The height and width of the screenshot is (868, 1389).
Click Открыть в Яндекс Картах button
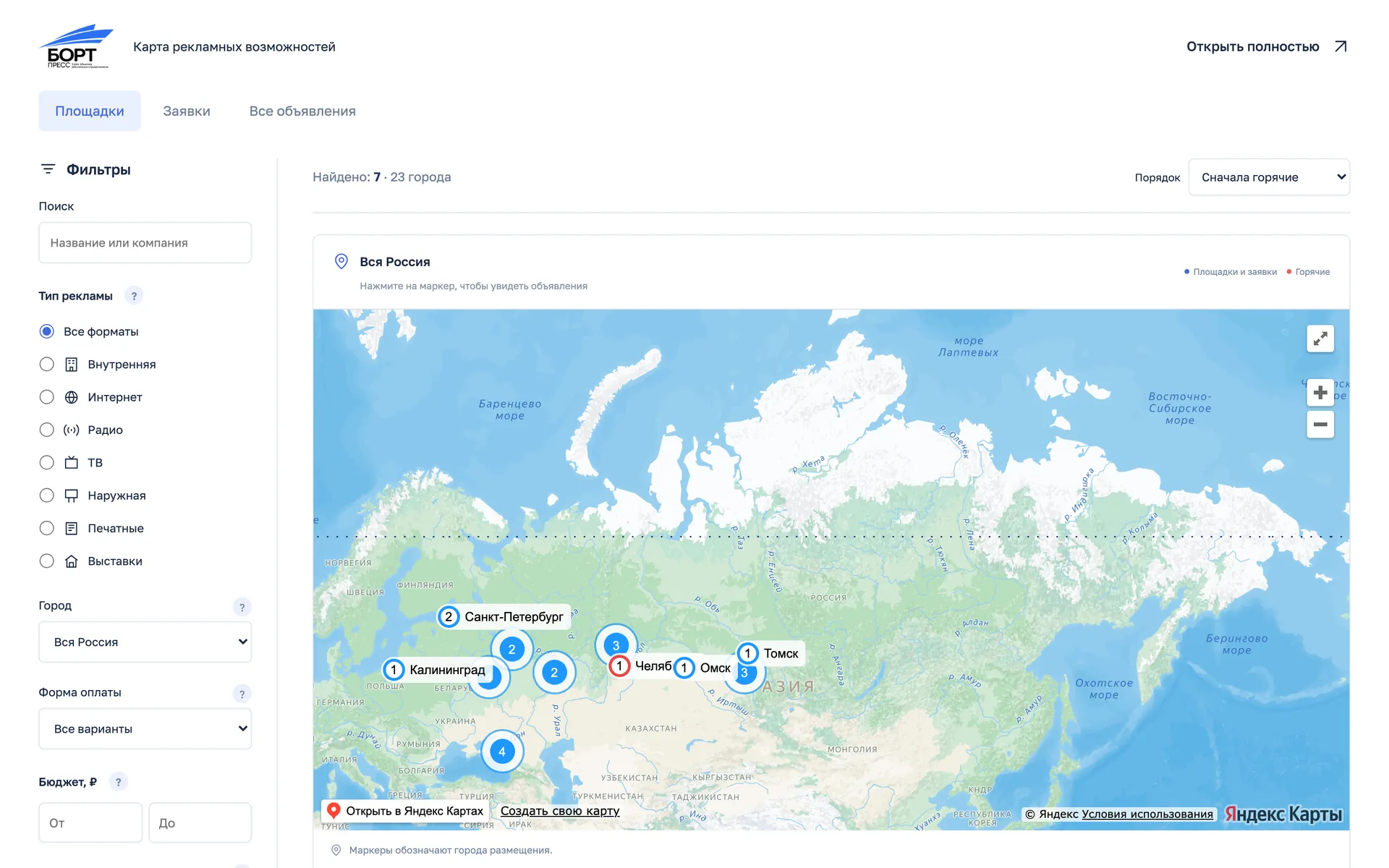pyautogui.click(x=405, y=811)
